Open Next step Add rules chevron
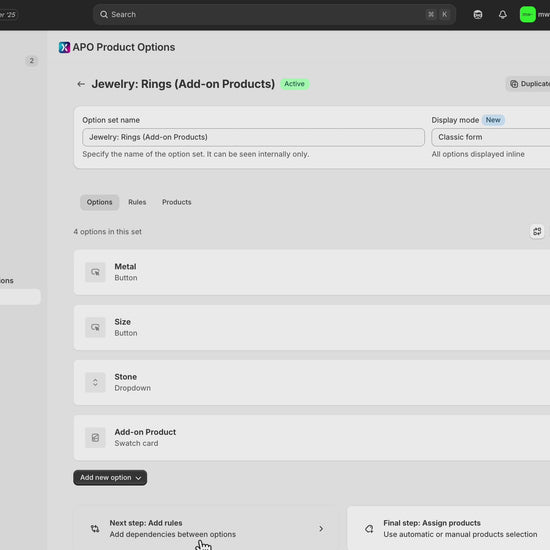This screenshot has height=550, width=550. 321,529
